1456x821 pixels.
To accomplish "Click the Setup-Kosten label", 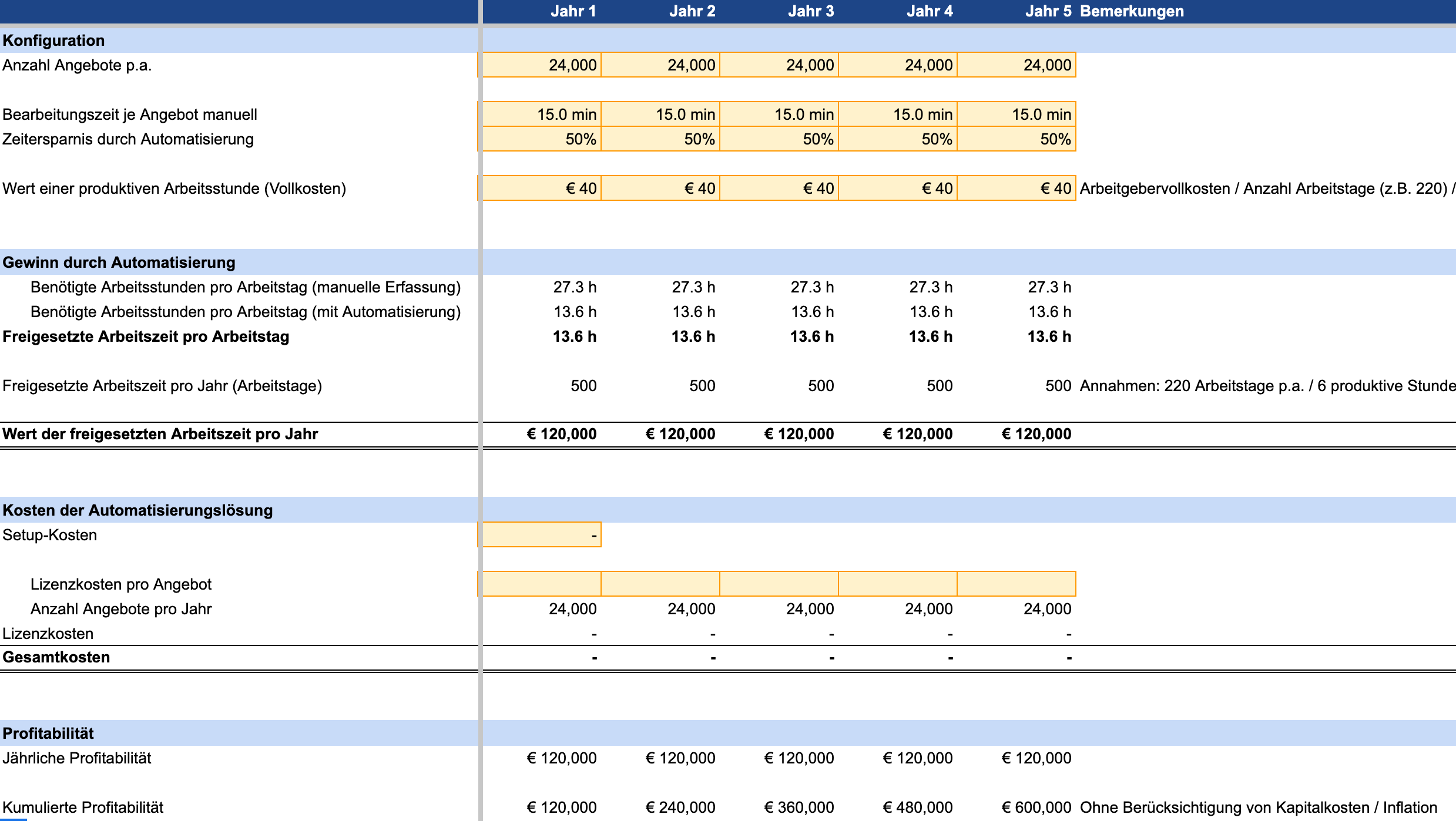I will click(49, 535).
